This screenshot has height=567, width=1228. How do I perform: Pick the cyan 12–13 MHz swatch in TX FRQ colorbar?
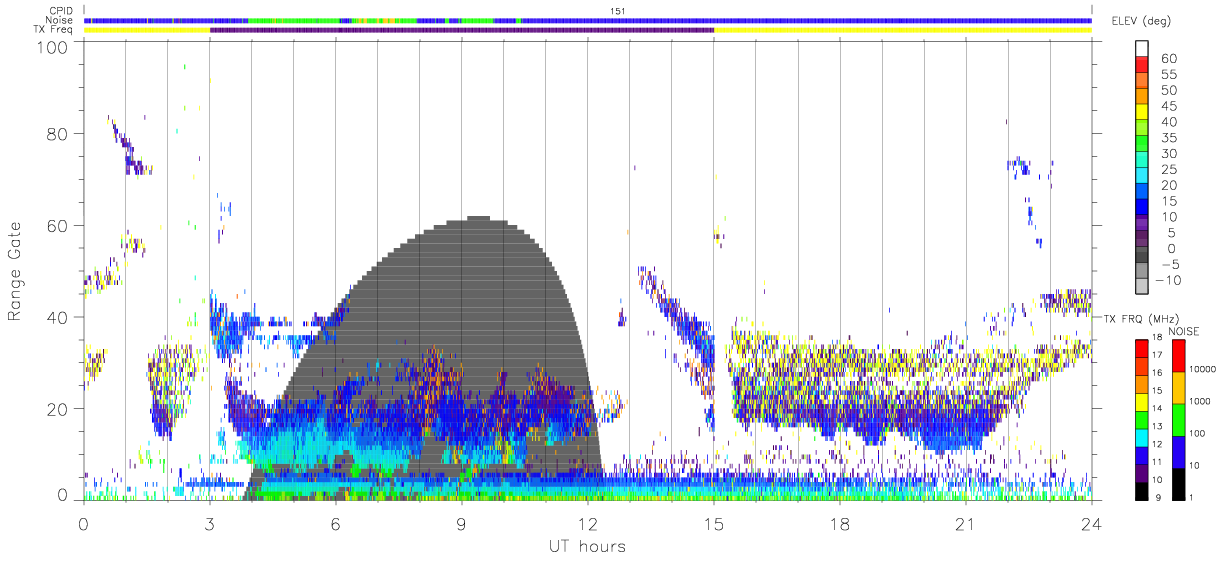1142,436
